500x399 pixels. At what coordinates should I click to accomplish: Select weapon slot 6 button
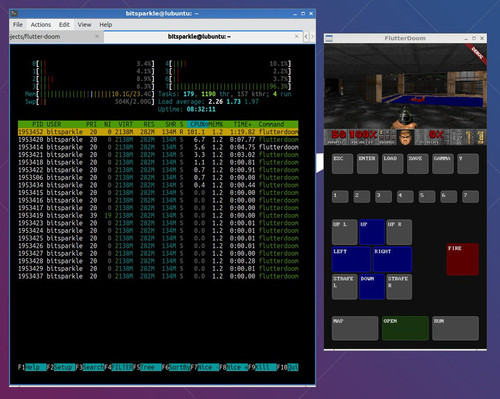tap(448, 197)
